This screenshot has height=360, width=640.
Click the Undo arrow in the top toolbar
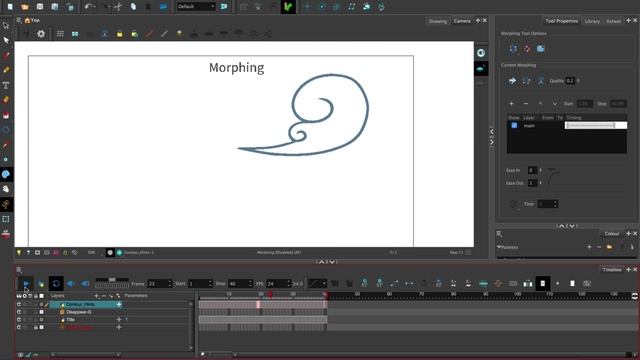pos(88,7)
